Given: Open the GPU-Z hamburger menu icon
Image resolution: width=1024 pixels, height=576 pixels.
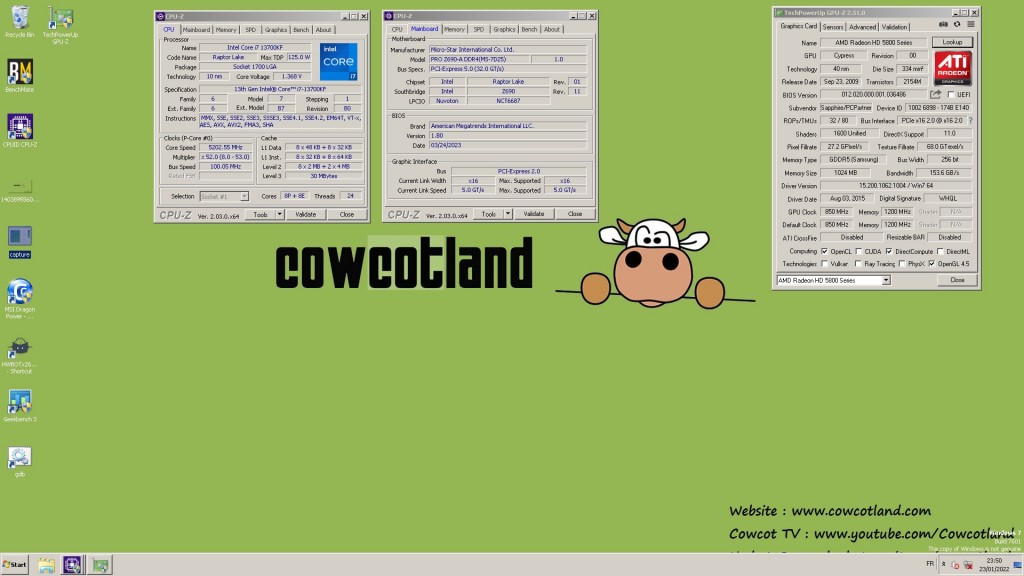Looking at the screenshot, I should click(x=971, y=25).
